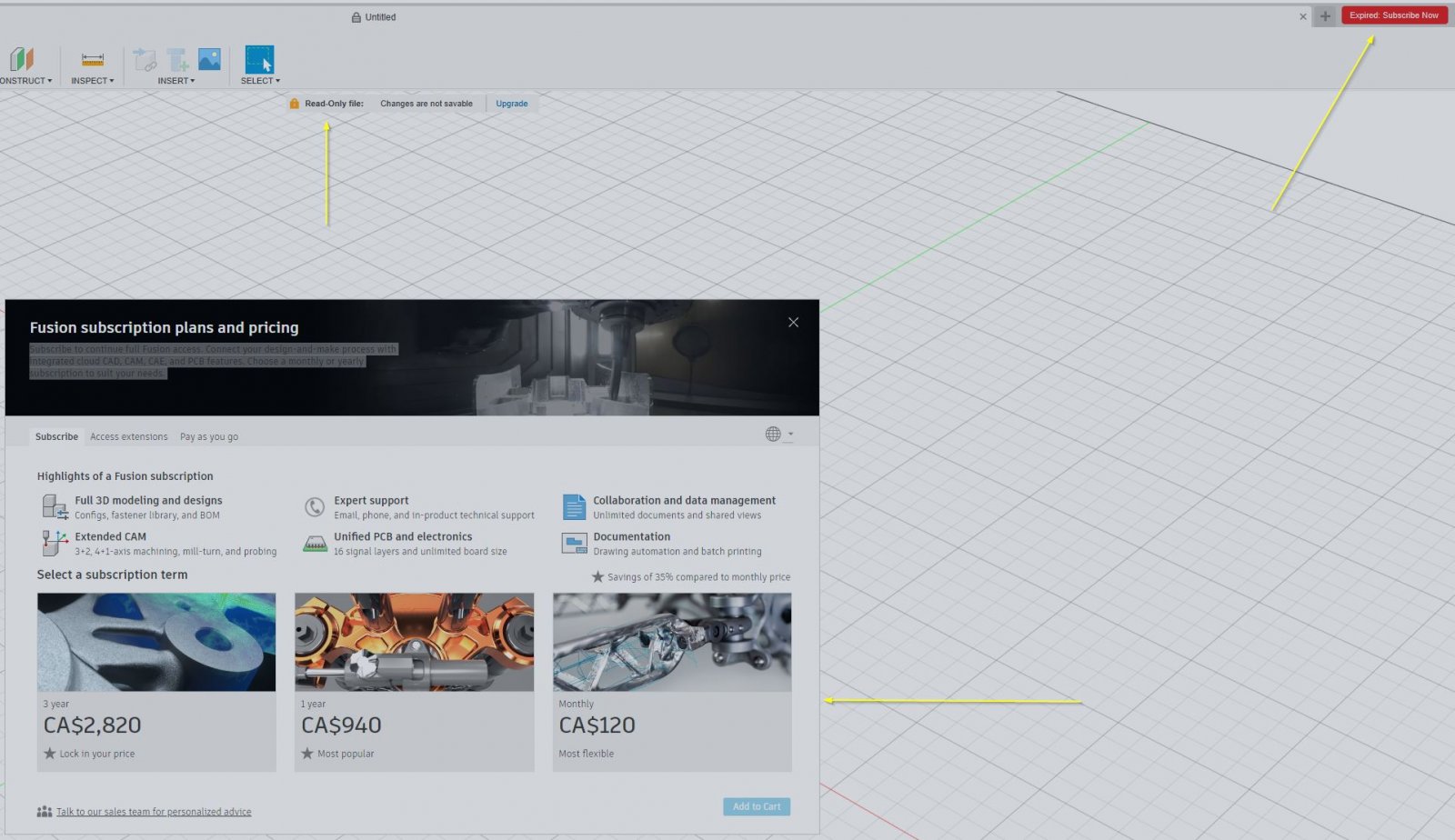The width and height of the screenshot is (1455, 840).
Task: Click the 'Most flexible' label
Action: (x=586, y=754)
